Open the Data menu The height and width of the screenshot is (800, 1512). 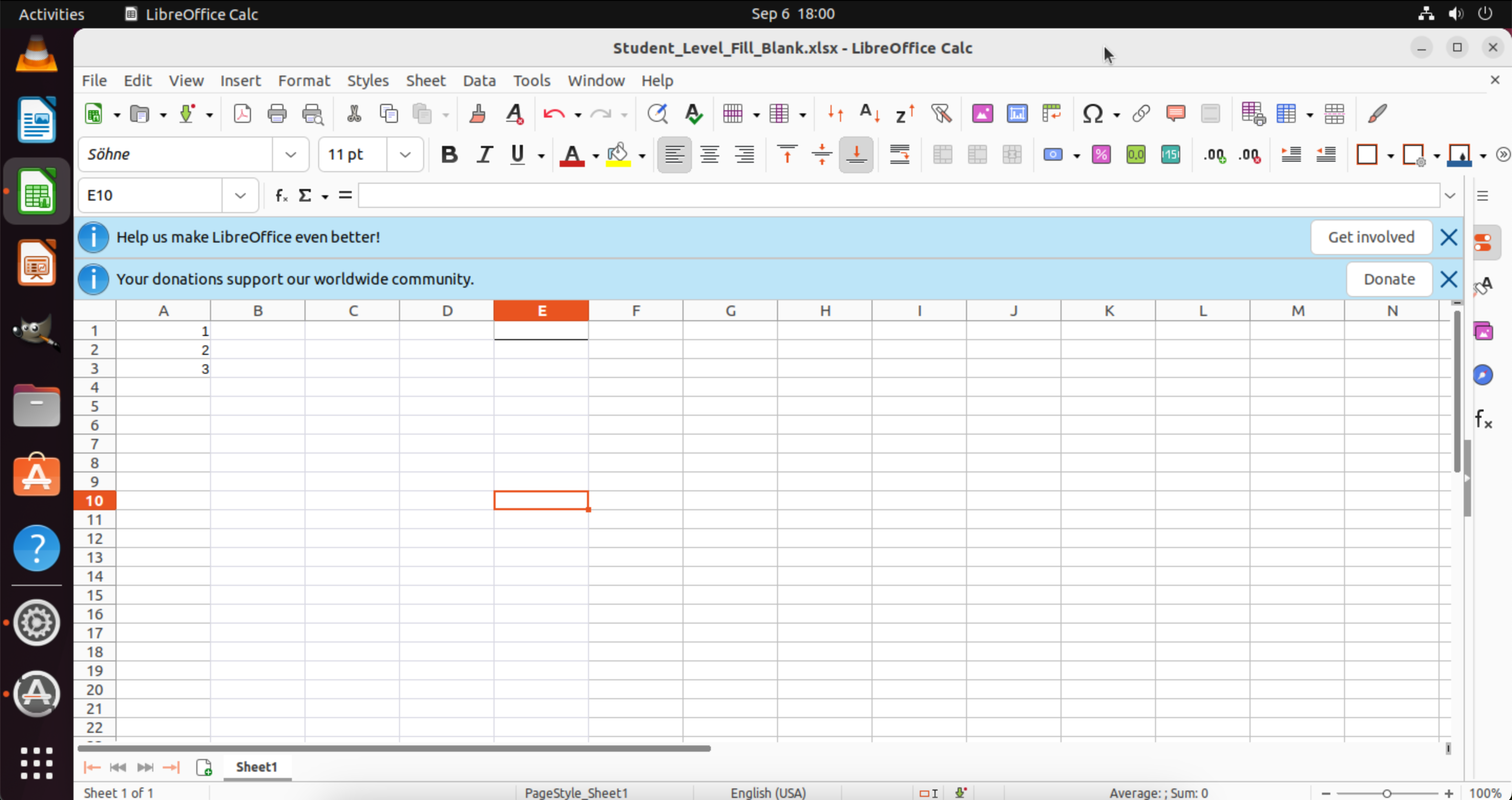pyautogui.click(x=479, y=80)
